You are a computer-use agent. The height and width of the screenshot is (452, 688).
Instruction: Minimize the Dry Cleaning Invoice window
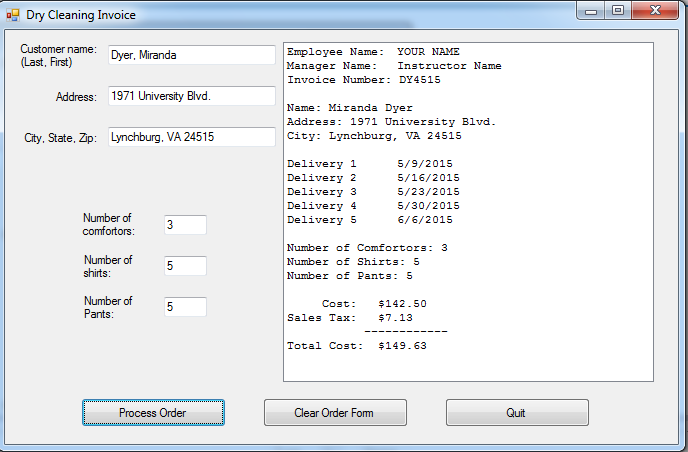[592, 11]
